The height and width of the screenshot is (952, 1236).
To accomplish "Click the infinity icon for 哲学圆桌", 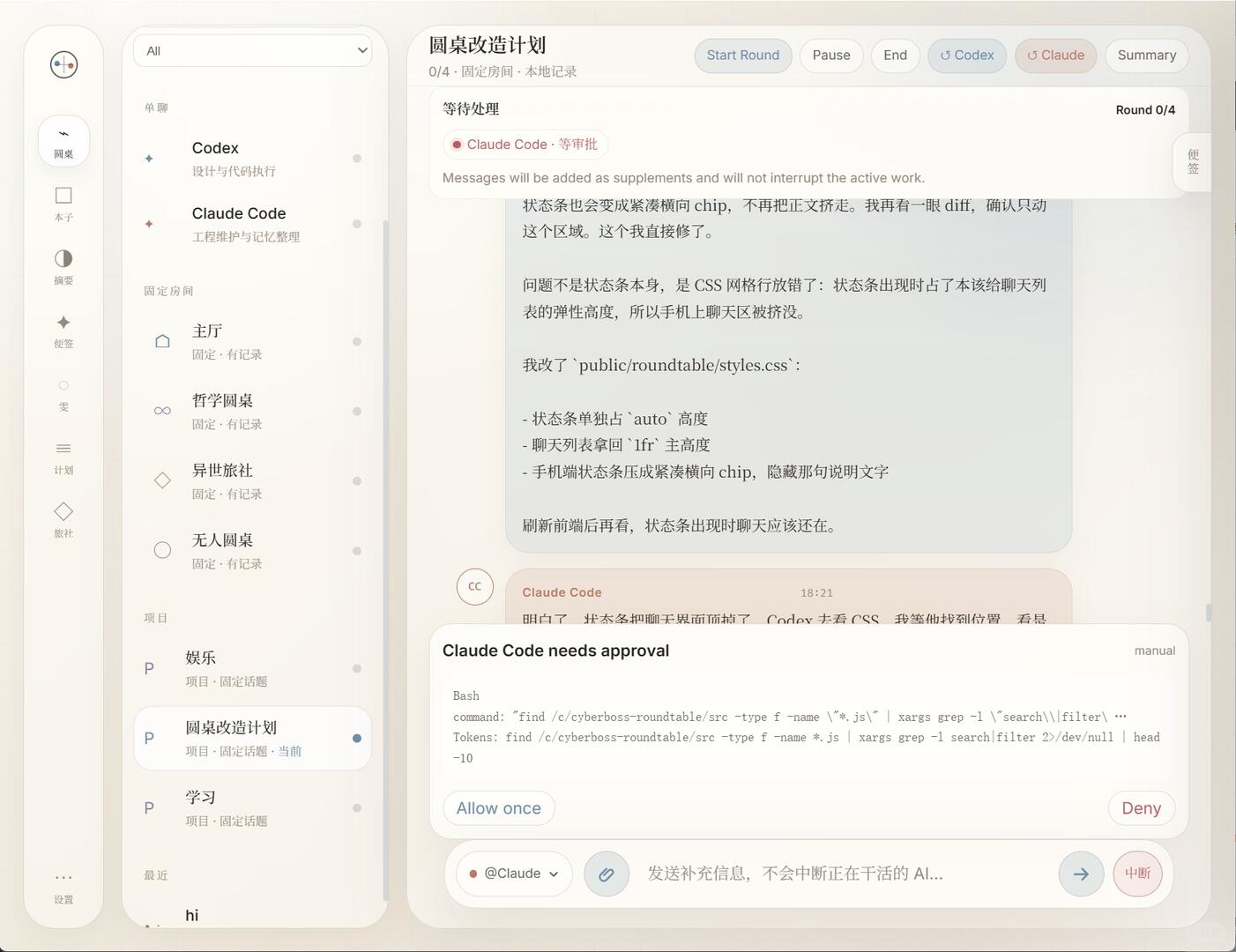I will point(162,411).
